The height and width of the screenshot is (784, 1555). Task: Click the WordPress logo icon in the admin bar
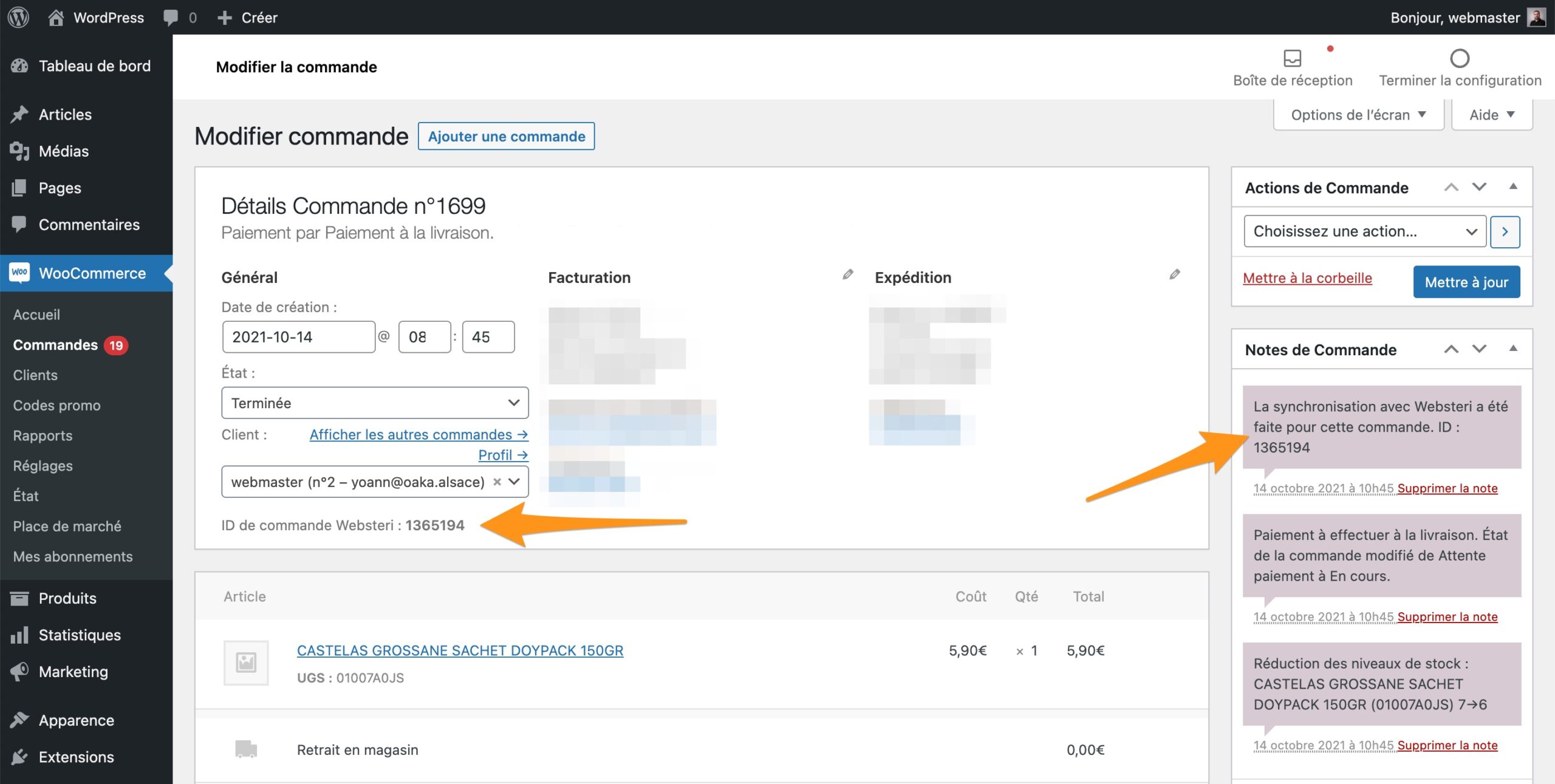pos(18,17)
